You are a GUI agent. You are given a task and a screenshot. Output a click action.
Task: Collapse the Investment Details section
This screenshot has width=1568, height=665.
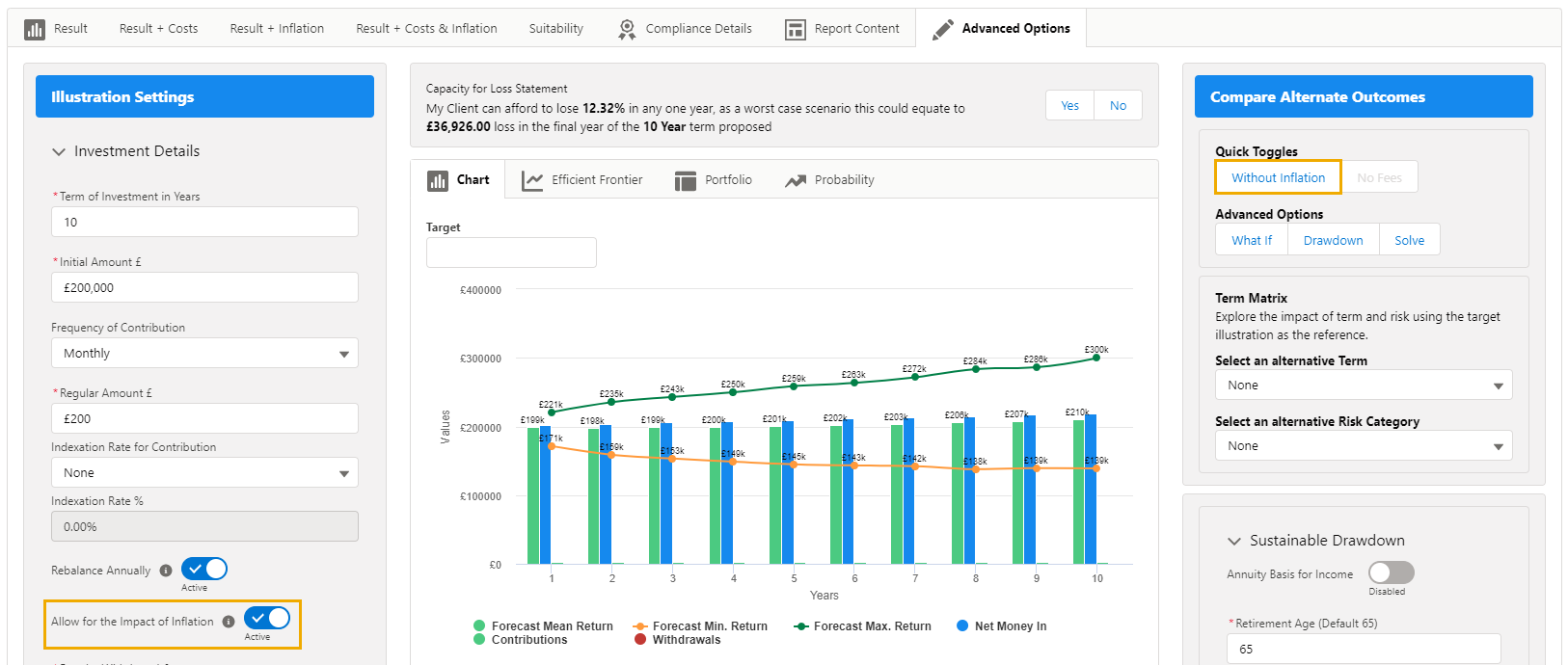point(60,151)
